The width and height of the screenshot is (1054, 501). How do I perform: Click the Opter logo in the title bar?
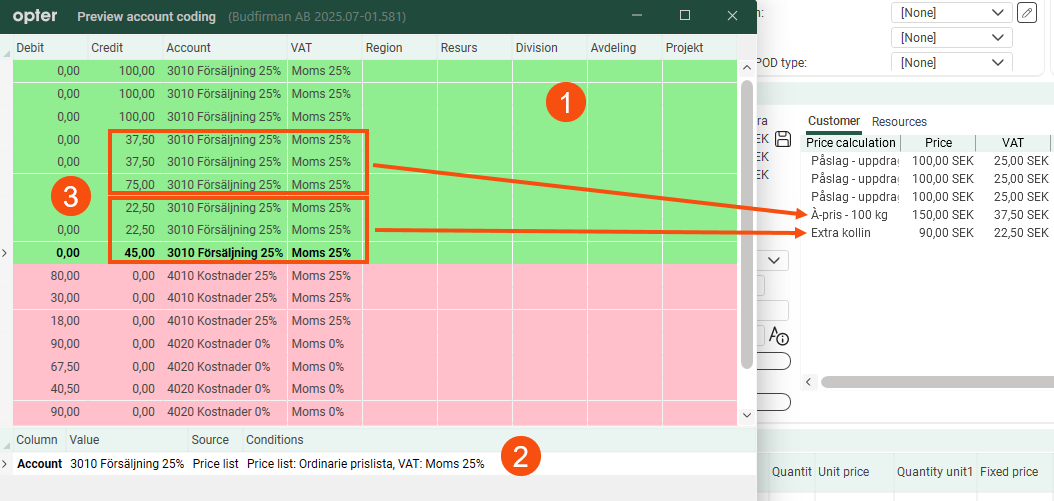[35, 16]
